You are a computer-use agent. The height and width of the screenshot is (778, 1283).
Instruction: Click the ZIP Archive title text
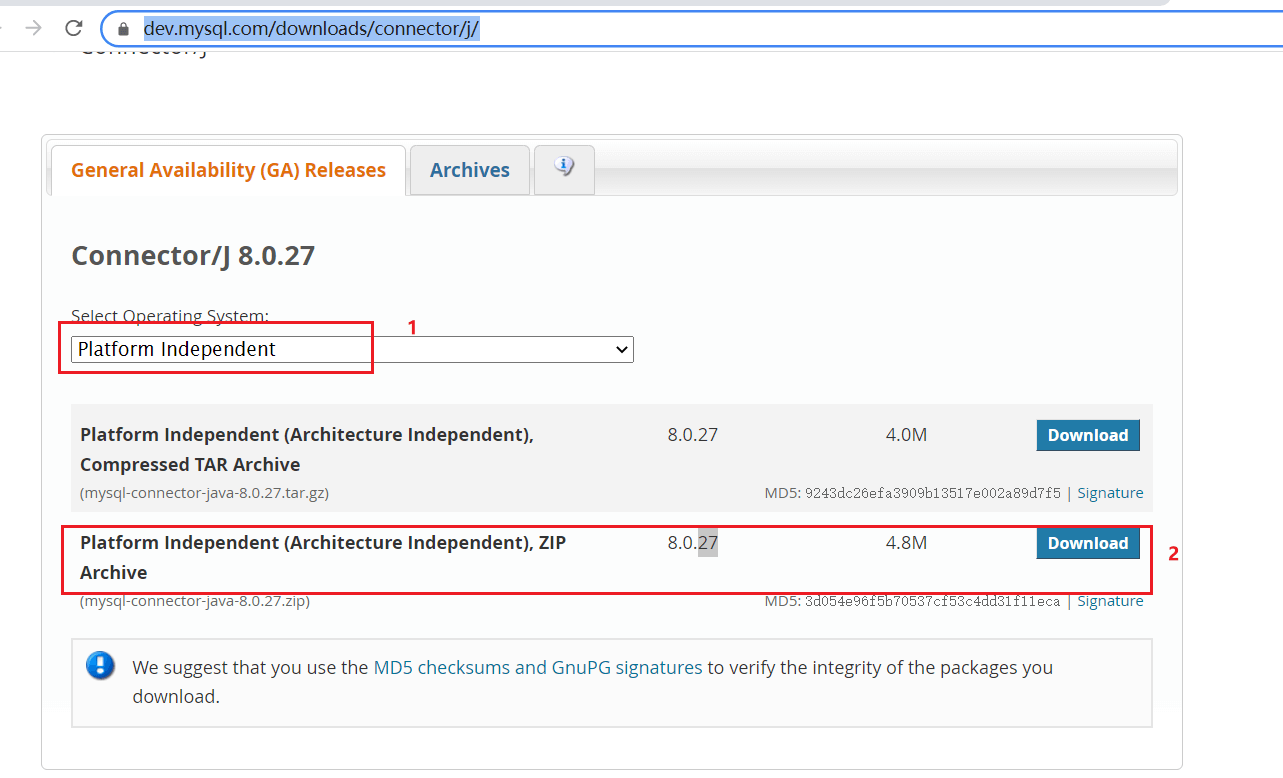click(323, 558)
